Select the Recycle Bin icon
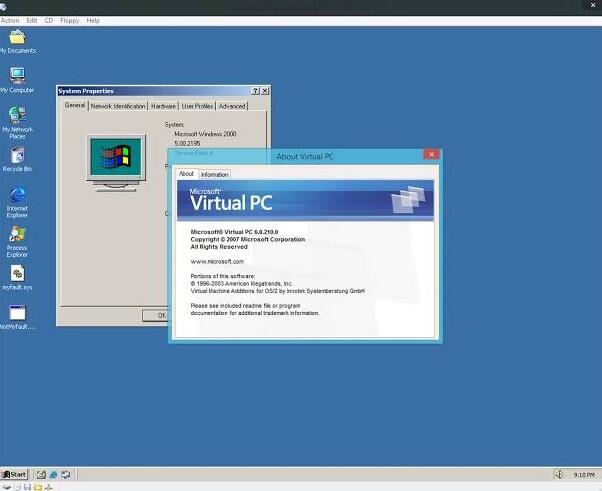Image resolution: width=602 pixels, height=491 pixels. (x=17, y=159)
